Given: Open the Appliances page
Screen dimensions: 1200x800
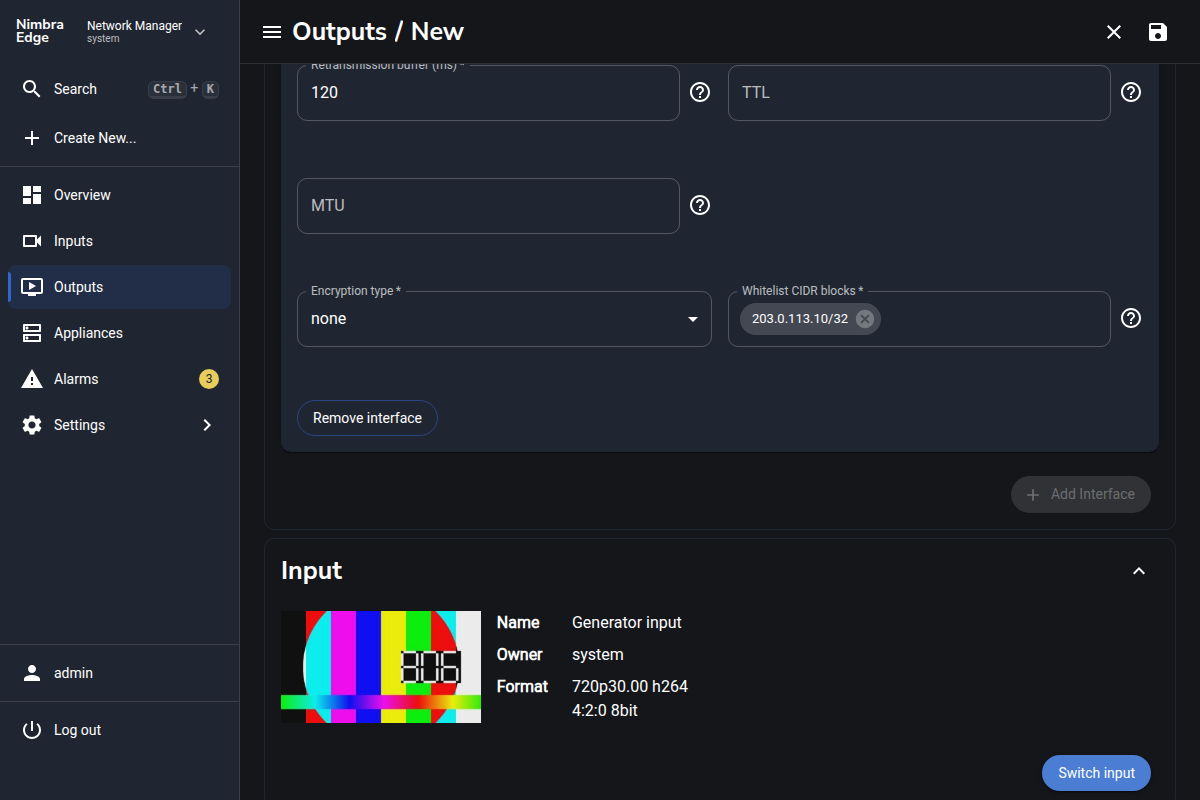Looking at the screenshot, I should 120,333.
